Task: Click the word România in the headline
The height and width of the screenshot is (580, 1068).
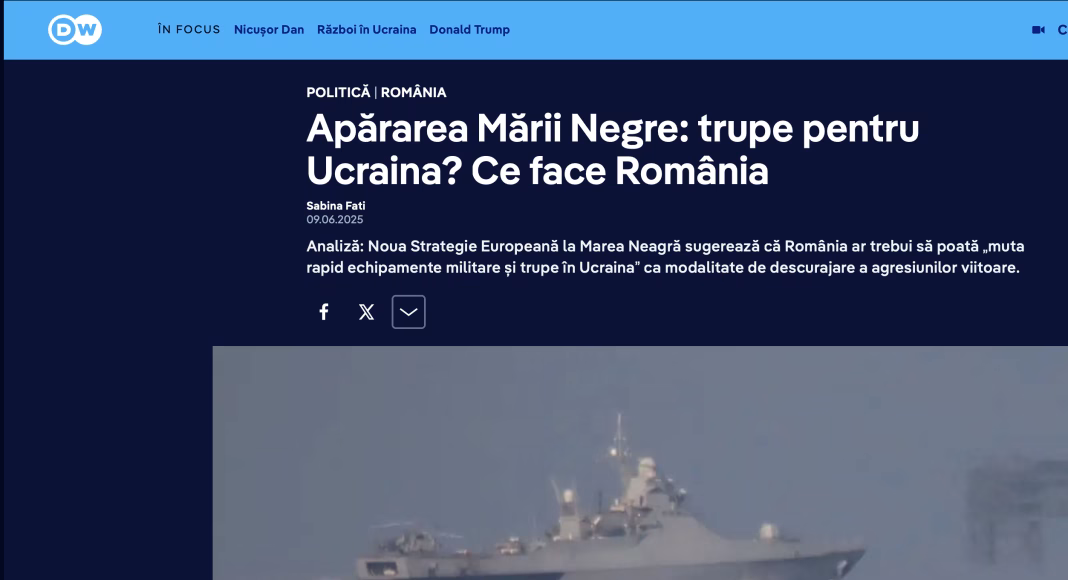Action: point(692,171)
